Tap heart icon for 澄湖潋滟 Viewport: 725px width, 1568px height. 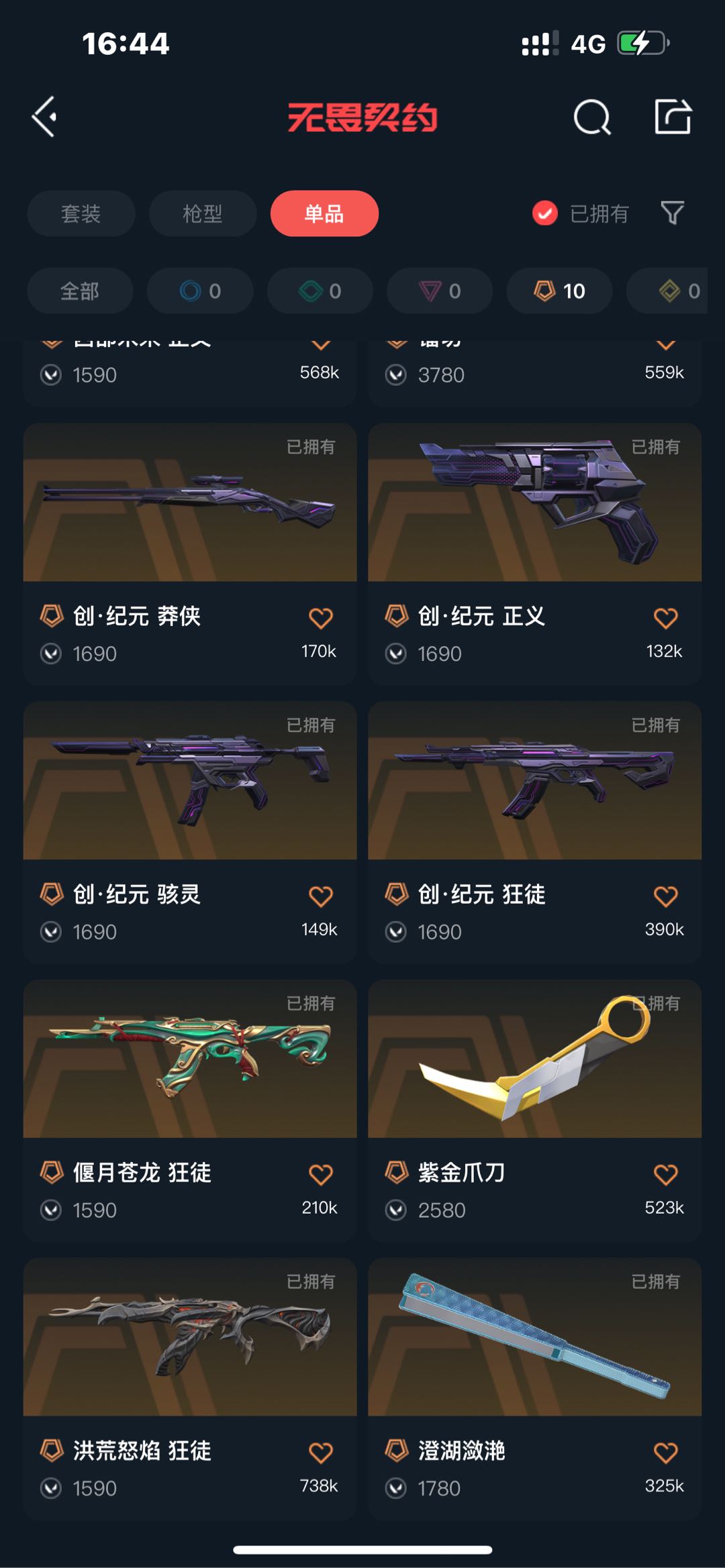[666, 1453]
